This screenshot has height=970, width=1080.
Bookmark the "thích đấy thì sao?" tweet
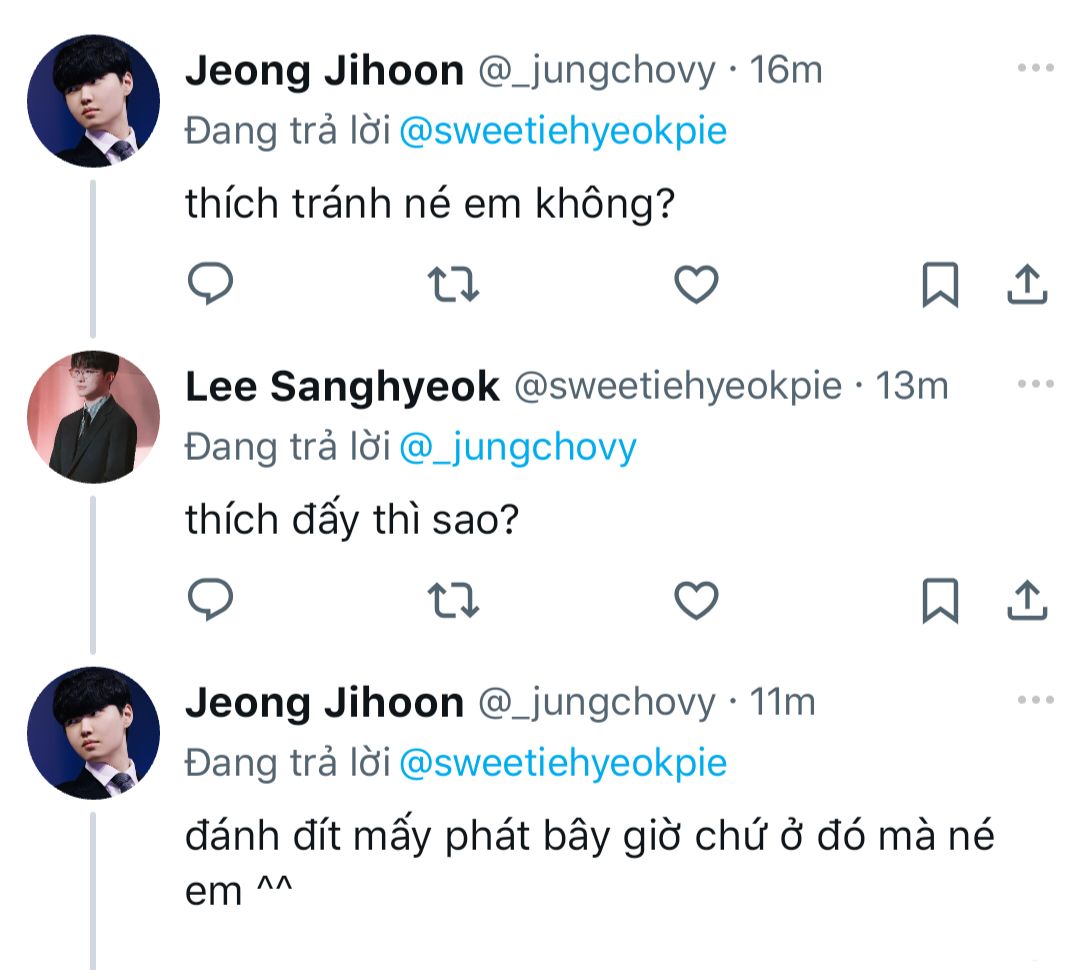click(939, 600)
